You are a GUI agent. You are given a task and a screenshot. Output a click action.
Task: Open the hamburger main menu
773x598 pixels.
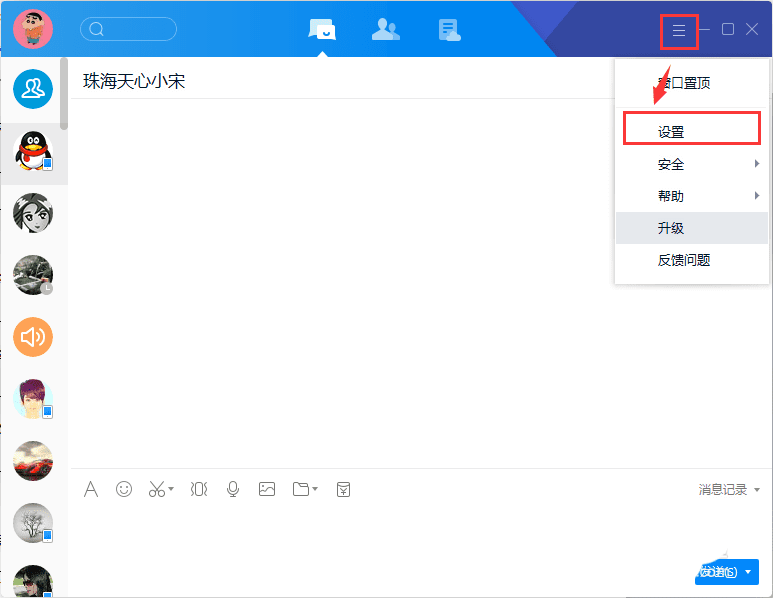coord(679,31)
